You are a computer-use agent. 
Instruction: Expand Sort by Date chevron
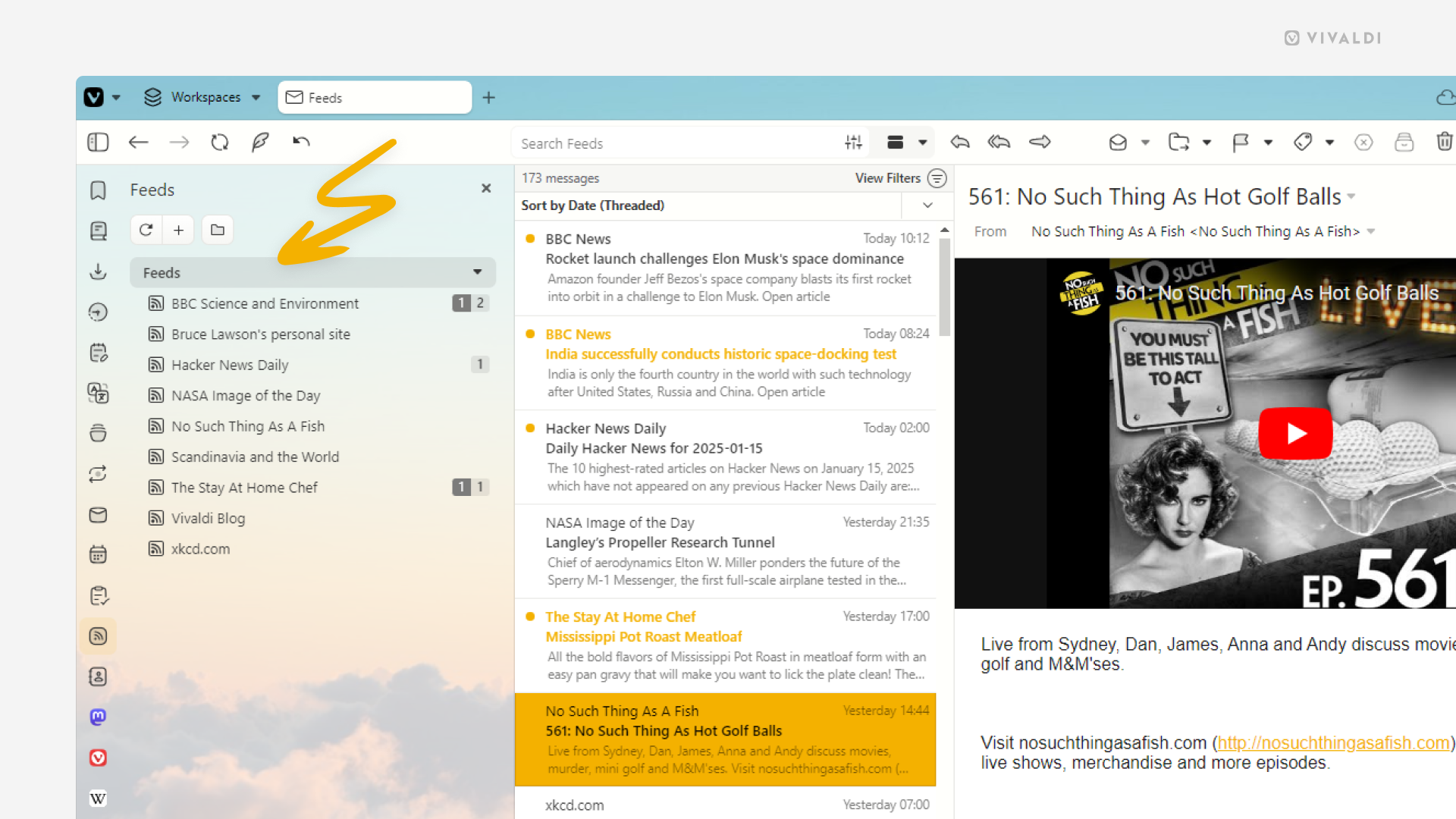click(x=927, y=206)
